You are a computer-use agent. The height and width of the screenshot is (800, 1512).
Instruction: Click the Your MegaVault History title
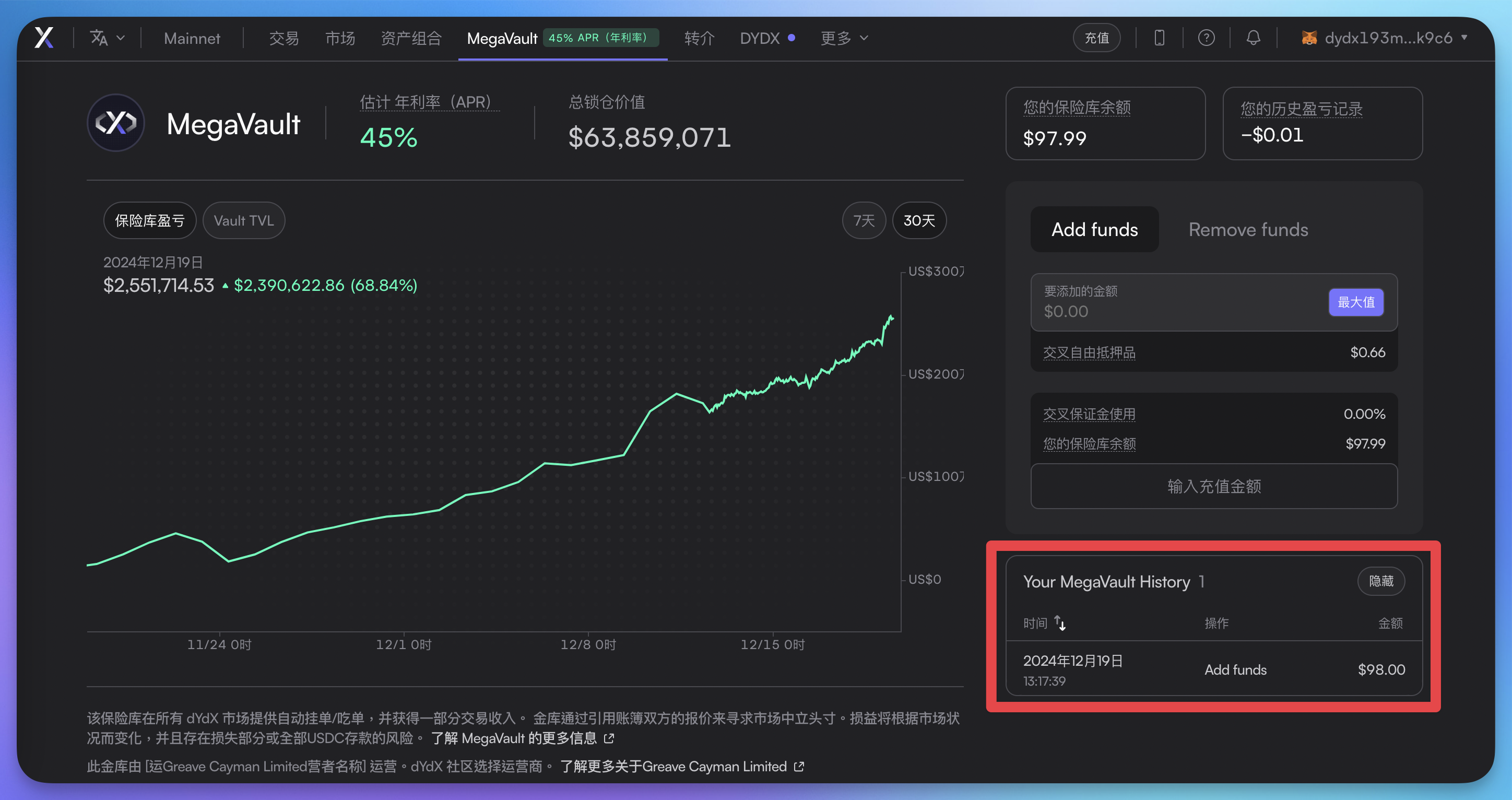[x=1106, y=582]
